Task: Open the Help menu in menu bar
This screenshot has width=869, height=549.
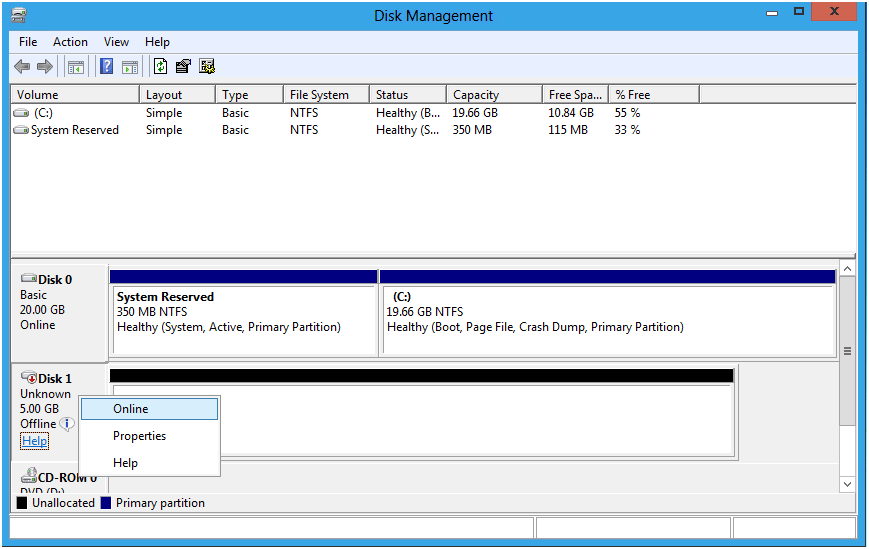Action: click(x=157, y=42)
